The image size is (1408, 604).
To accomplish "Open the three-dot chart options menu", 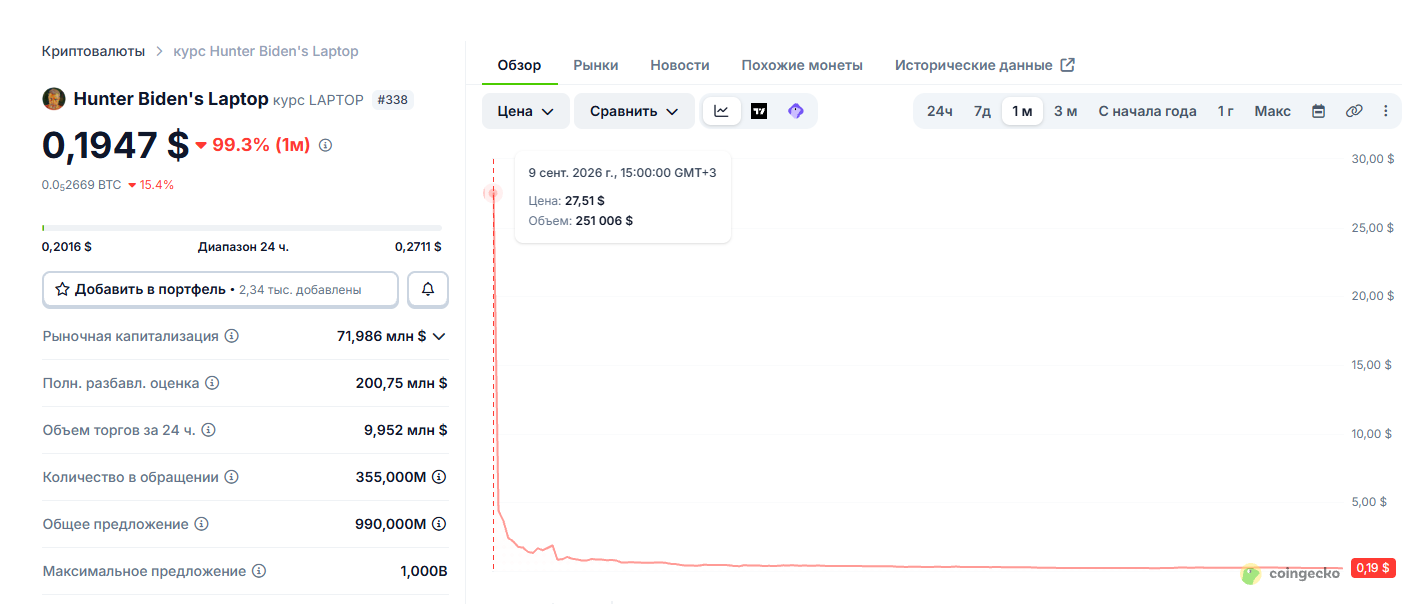I will [1385, 111].
